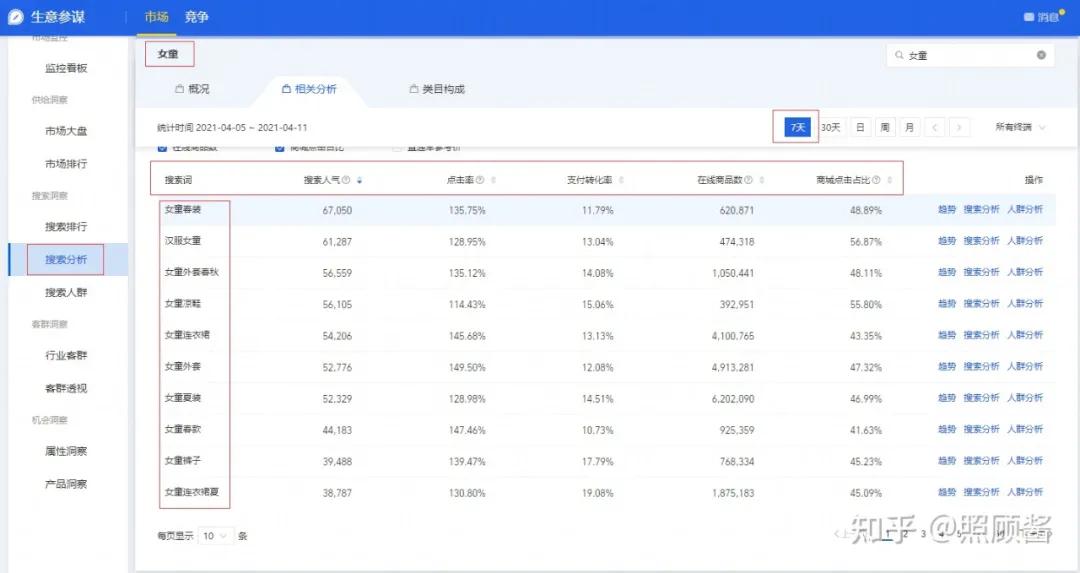Click the search term 女童连衣裙夏
Screen dimensions: 1080x573
click(191, 492)
